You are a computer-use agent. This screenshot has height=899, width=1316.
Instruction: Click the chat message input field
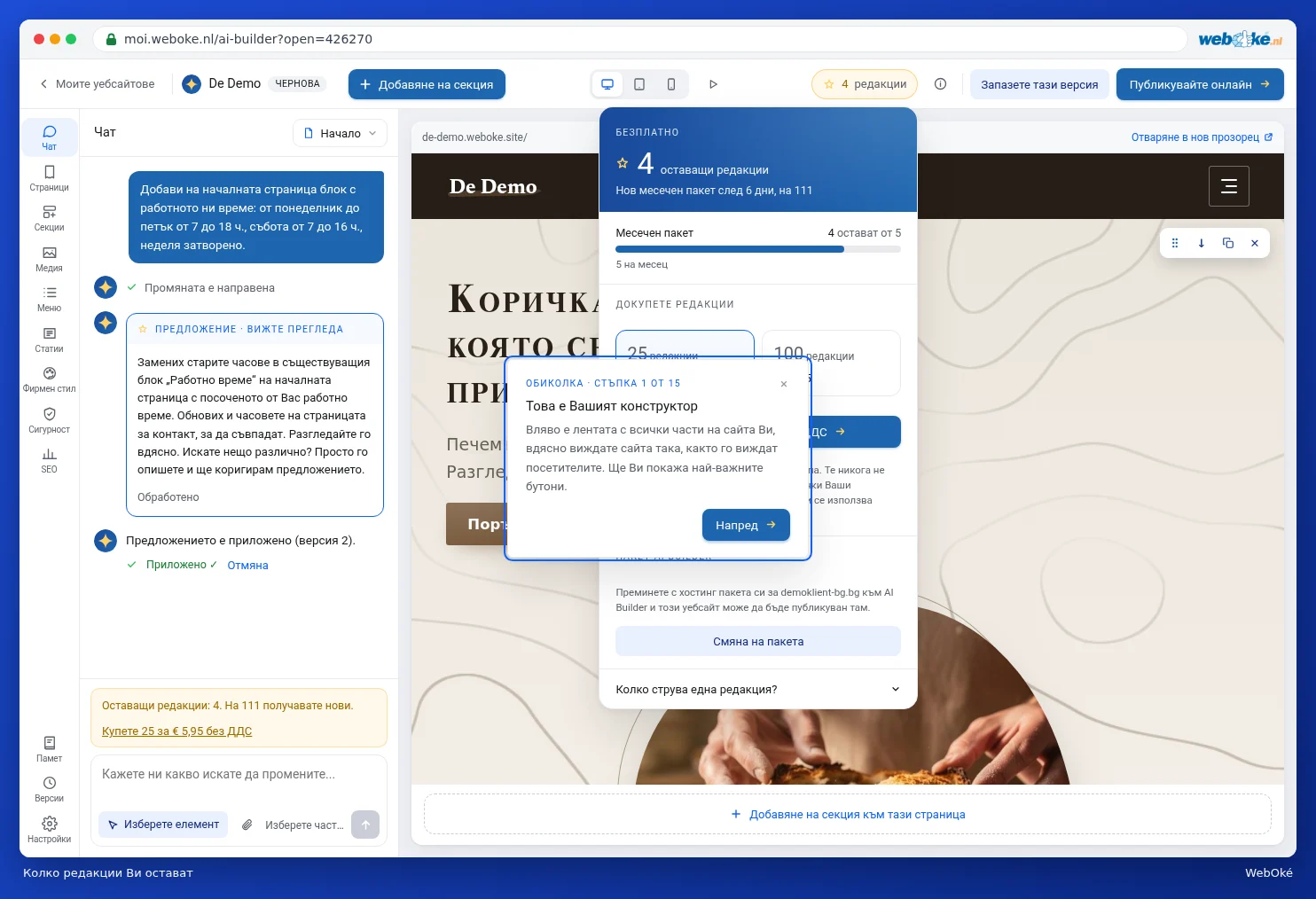point(239,775)
